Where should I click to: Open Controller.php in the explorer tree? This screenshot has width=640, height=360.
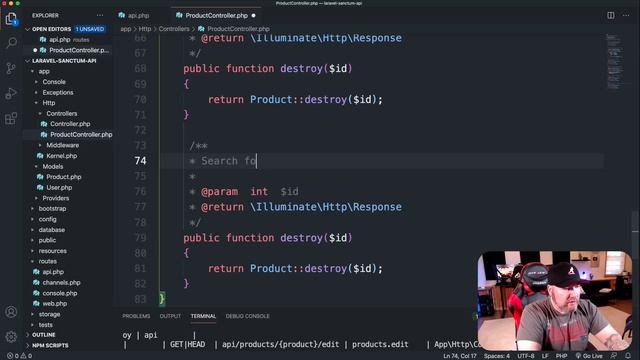70,124
